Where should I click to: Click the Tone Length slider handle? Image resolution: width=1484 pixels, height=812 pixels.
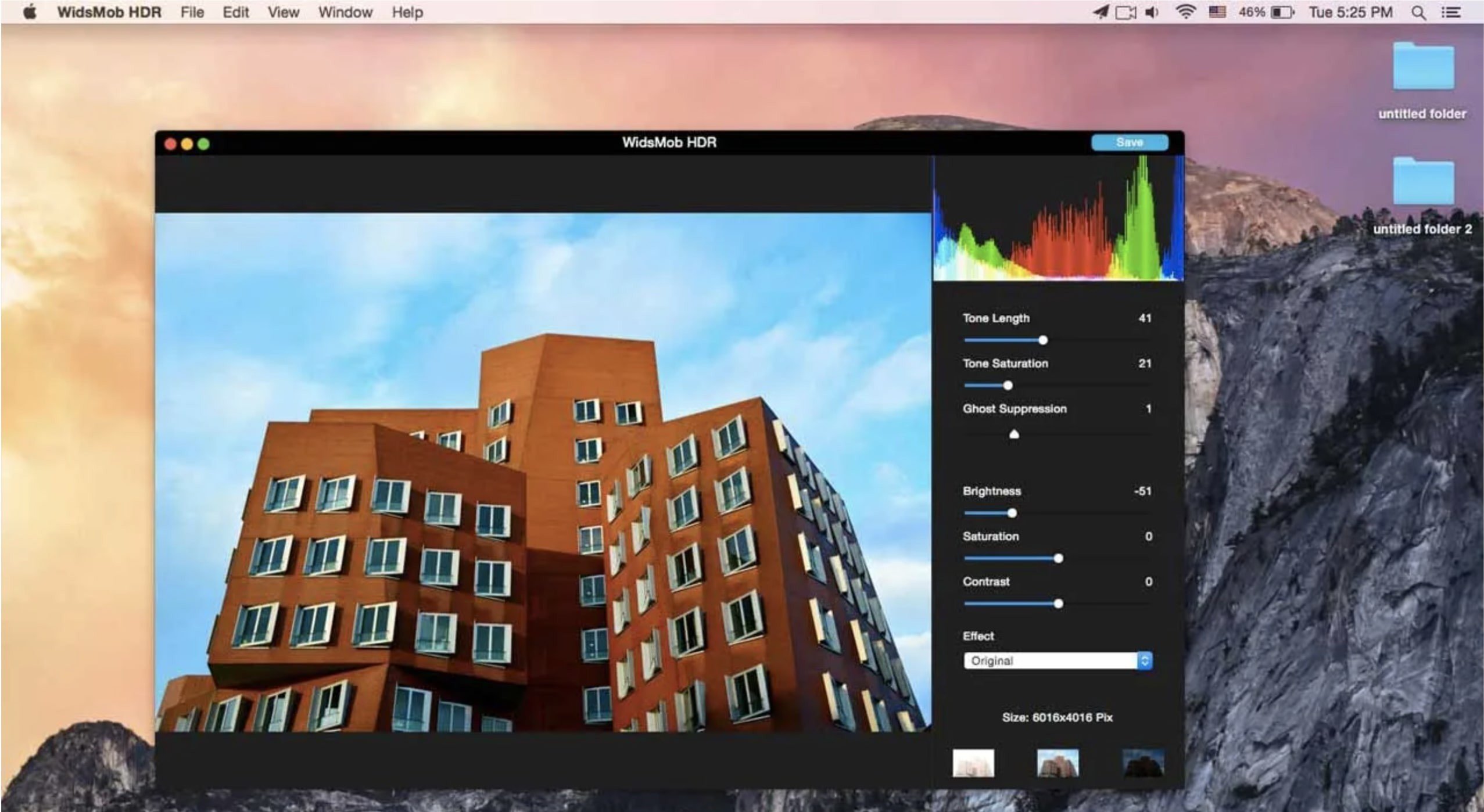coord(1043,340)
